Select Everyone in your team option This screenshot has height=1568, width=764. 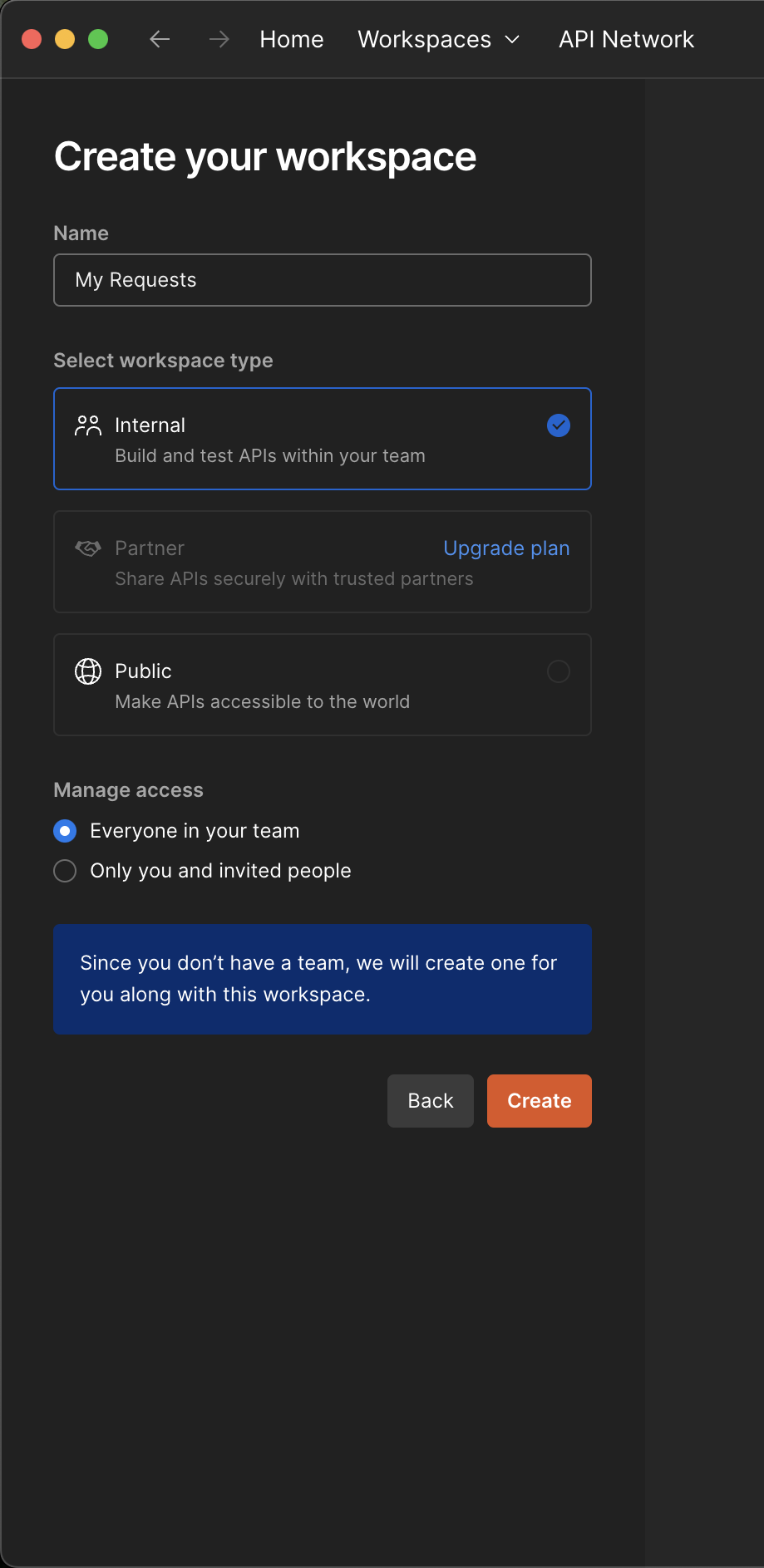pos(65,831)
